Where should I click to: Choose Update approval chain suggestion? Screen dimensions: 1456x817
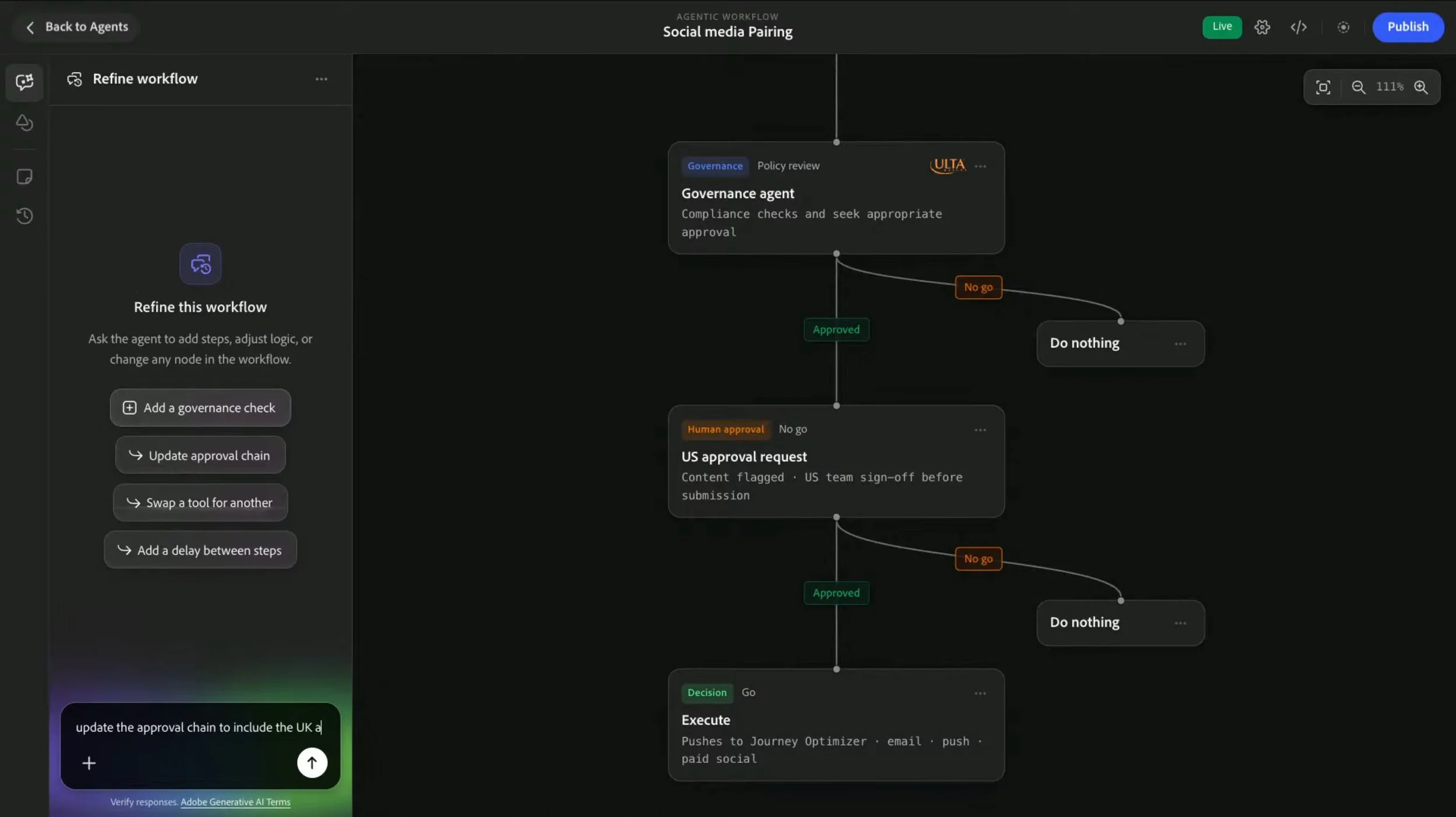click(200, 455)
